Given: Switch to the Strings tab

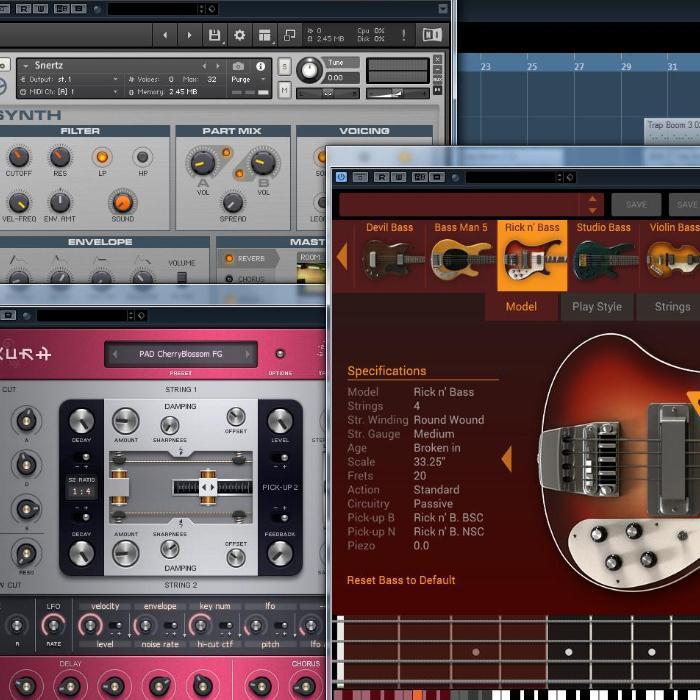Looking at the screenshot, I should (x=671, y=307).
